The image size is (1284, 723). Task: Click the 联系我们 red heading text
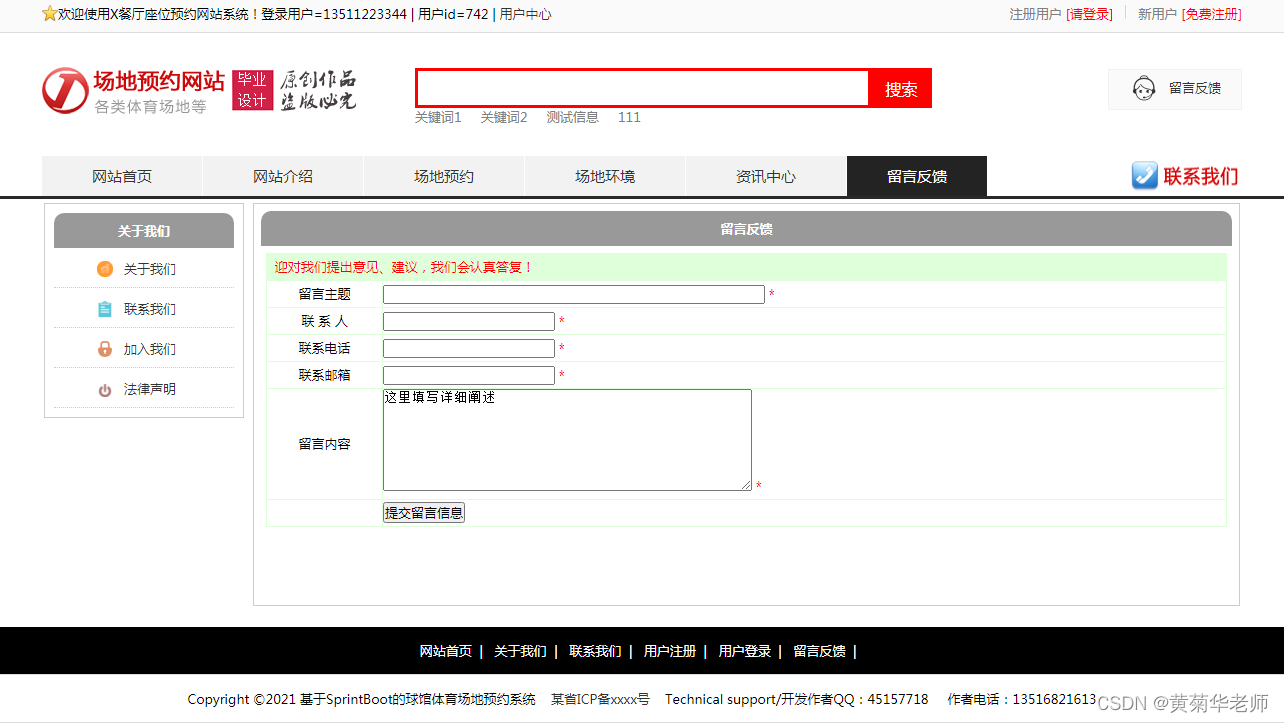[x=1201, y=176]
